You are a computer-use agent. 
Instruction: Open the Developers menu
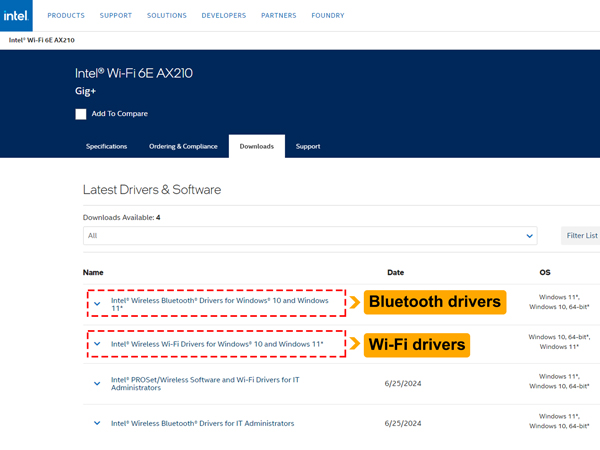point(223,16)
